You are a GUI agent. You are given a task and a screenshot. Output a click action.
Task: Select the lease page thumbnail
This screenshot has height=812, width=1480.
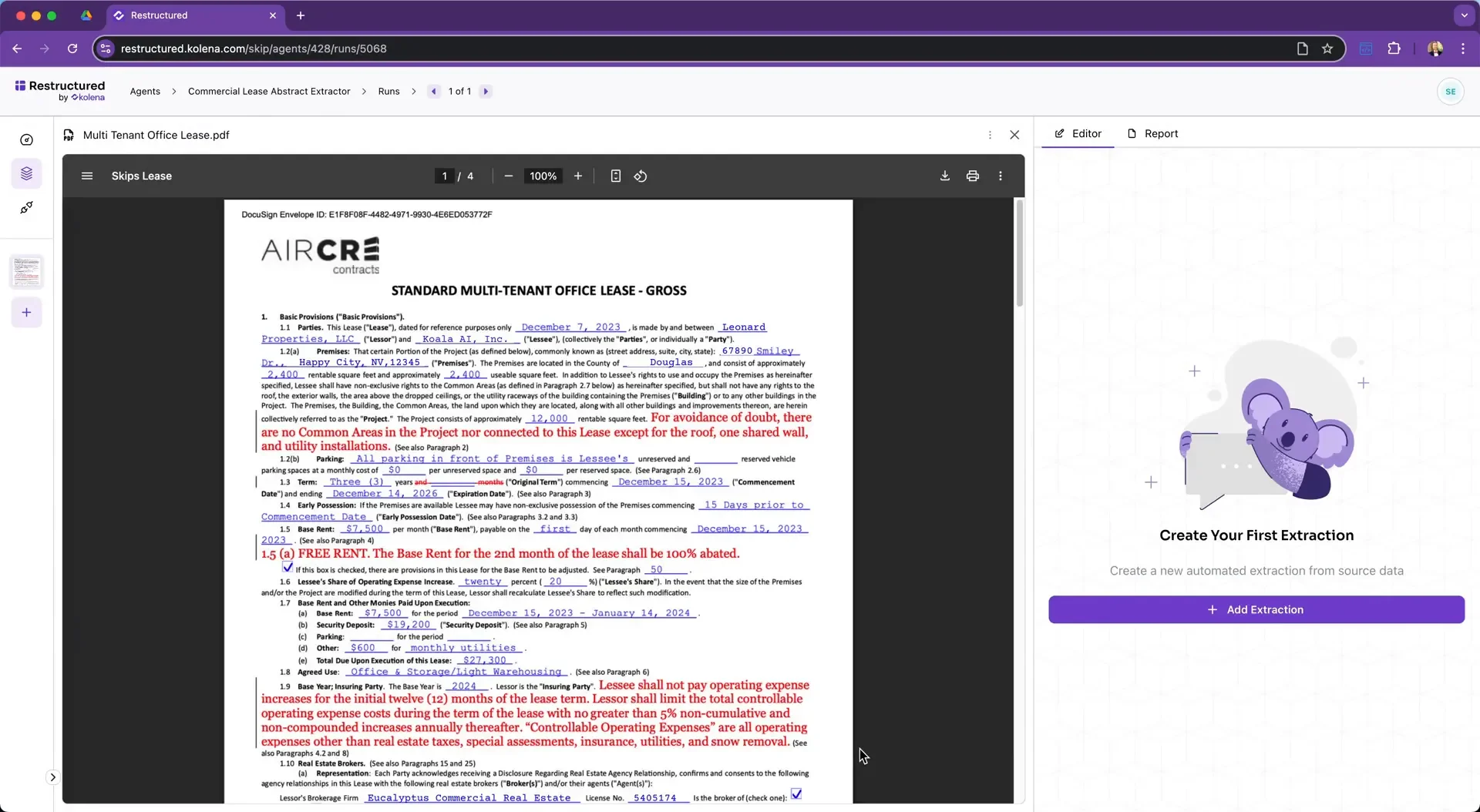point(27,272)
